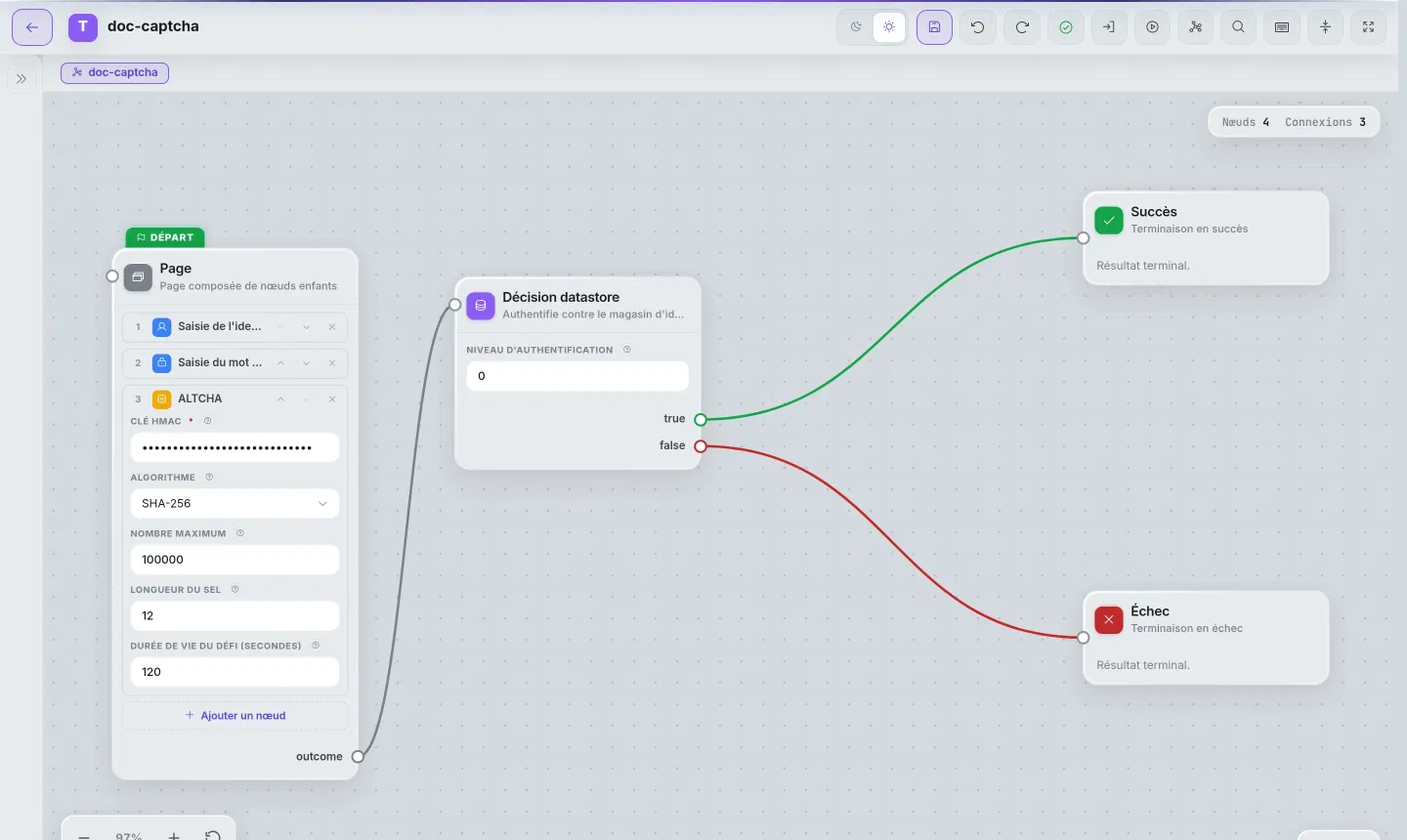1407x840 pixels.
Task: Remove the ALTCHA child node
Action: pyautogui.click(x=332, y=399)
